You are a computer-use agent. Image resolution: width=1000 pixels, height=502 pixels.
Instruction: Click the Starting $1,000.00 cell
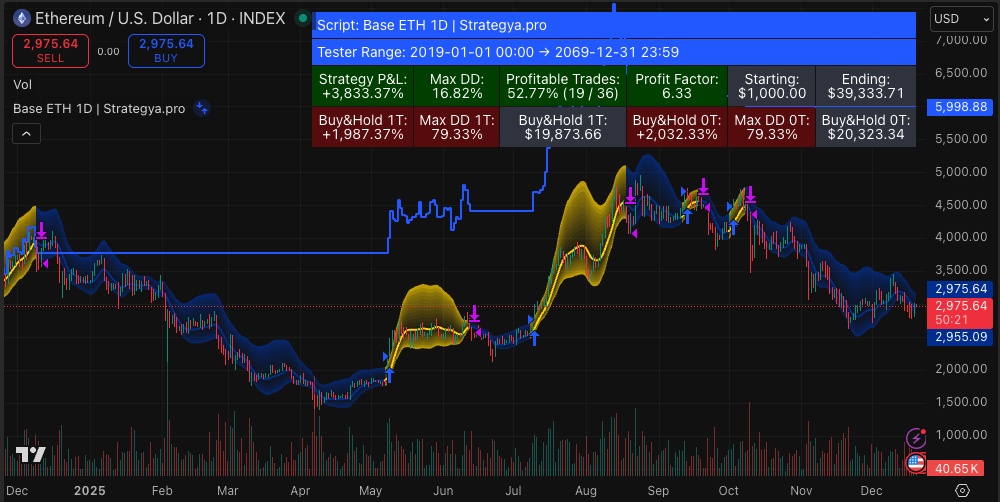772,86
